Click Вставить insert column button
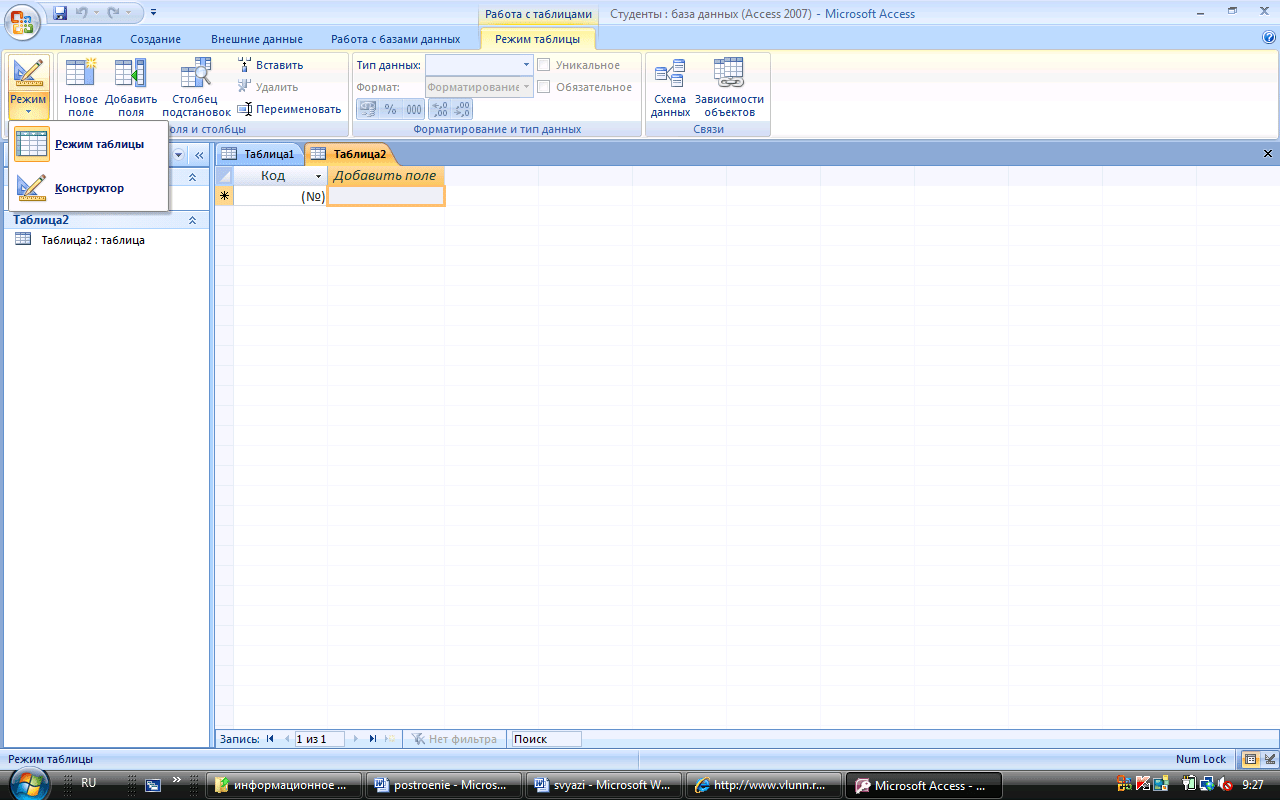 click(271, 65)
